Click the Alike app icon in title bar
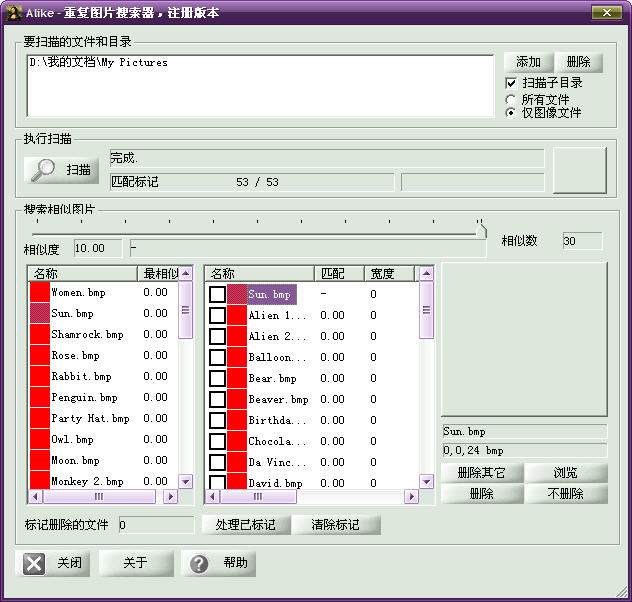The width and height of the screenshot is (632, 602). [12, 12]
